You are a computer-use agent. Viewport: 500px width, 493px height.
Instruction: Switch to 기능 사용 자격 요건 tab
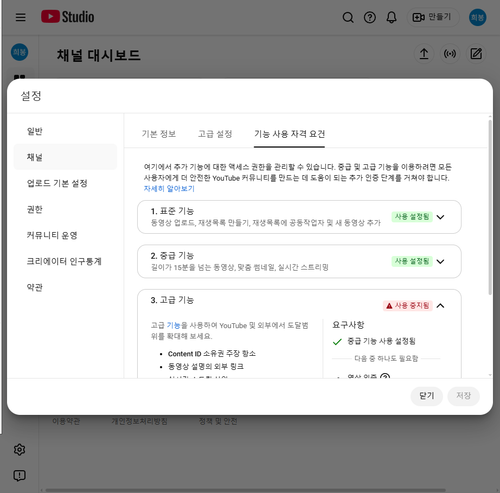[289, 134]
